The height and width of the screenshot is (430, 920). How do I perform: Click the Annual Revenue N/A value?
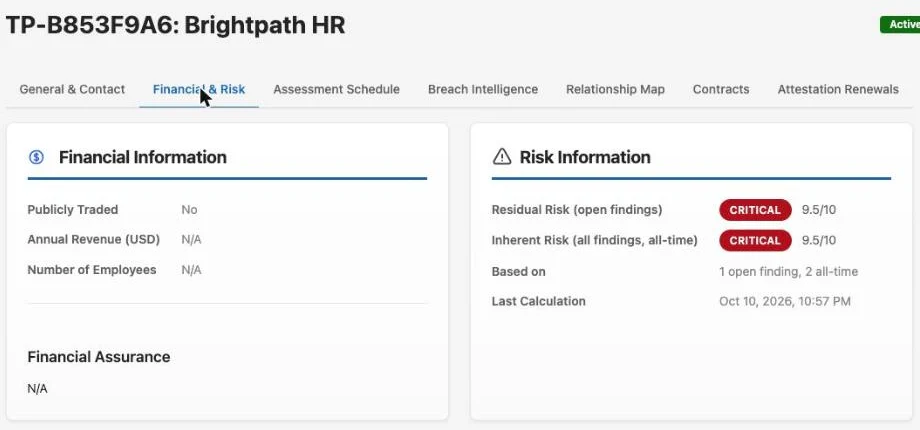191,239
